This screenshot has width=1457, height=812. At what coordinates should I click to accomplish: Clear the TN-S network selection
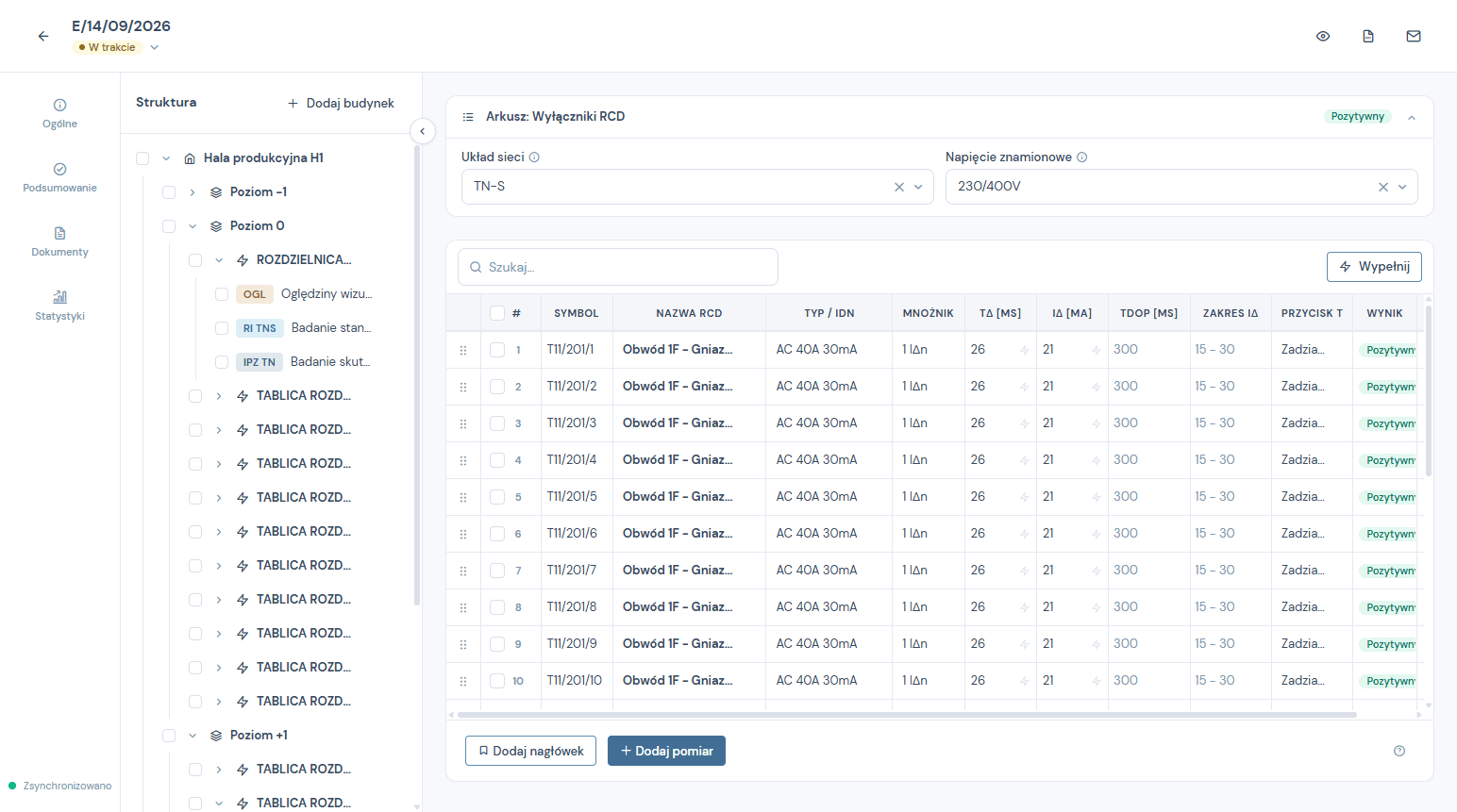tap(899, 187)
